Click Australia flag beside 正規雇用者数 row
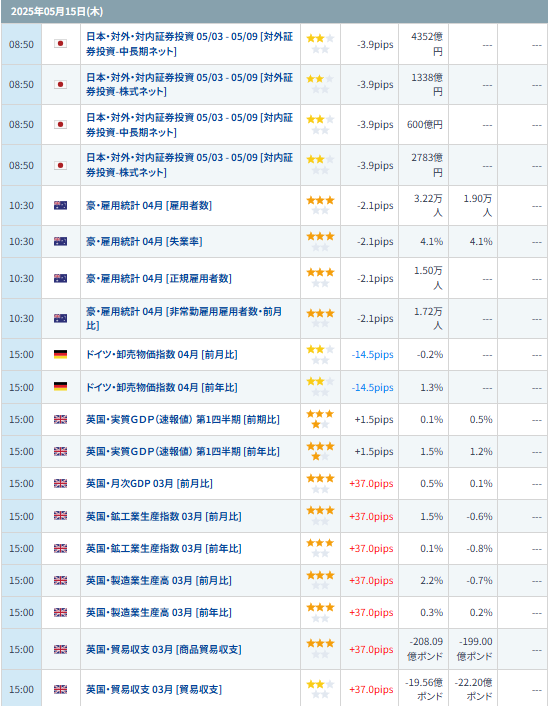This screenshot has width=548, height=706. [60, 278]
